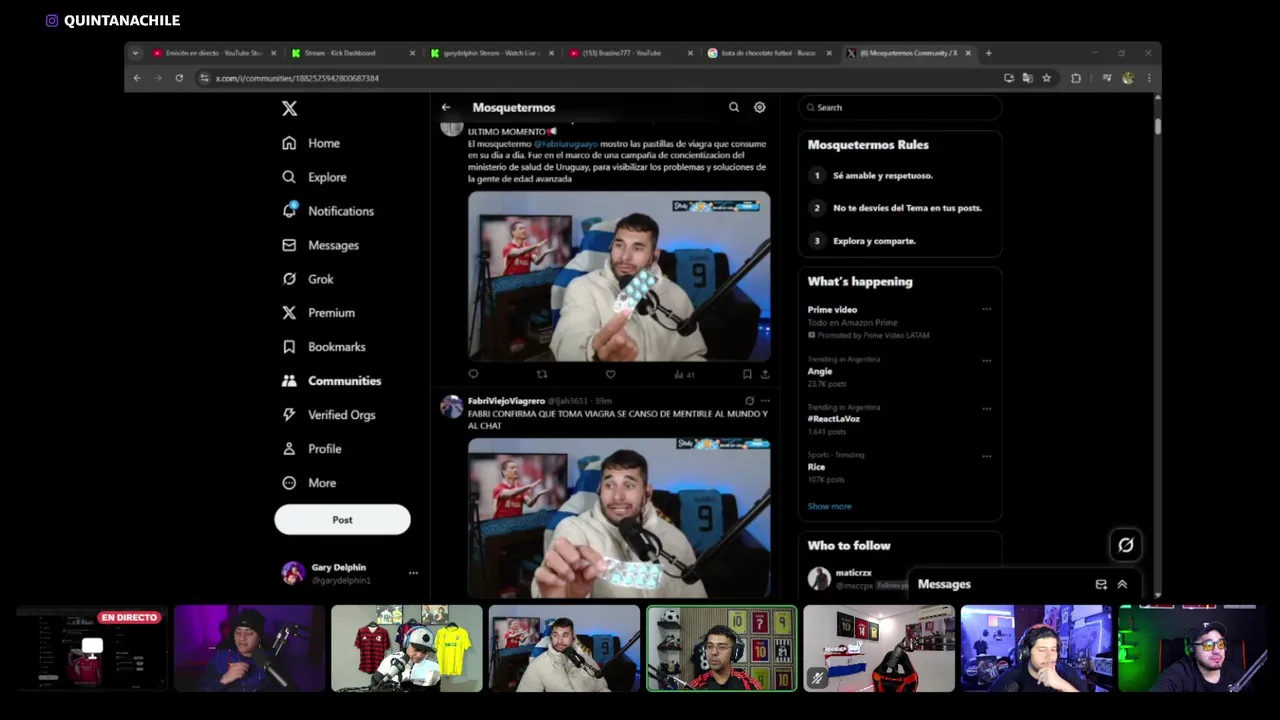The width and height of the screenshot is (1280, 720).
Task: Click the #ReactLaVoz trending topic
Action: click(x=834, y=419)
